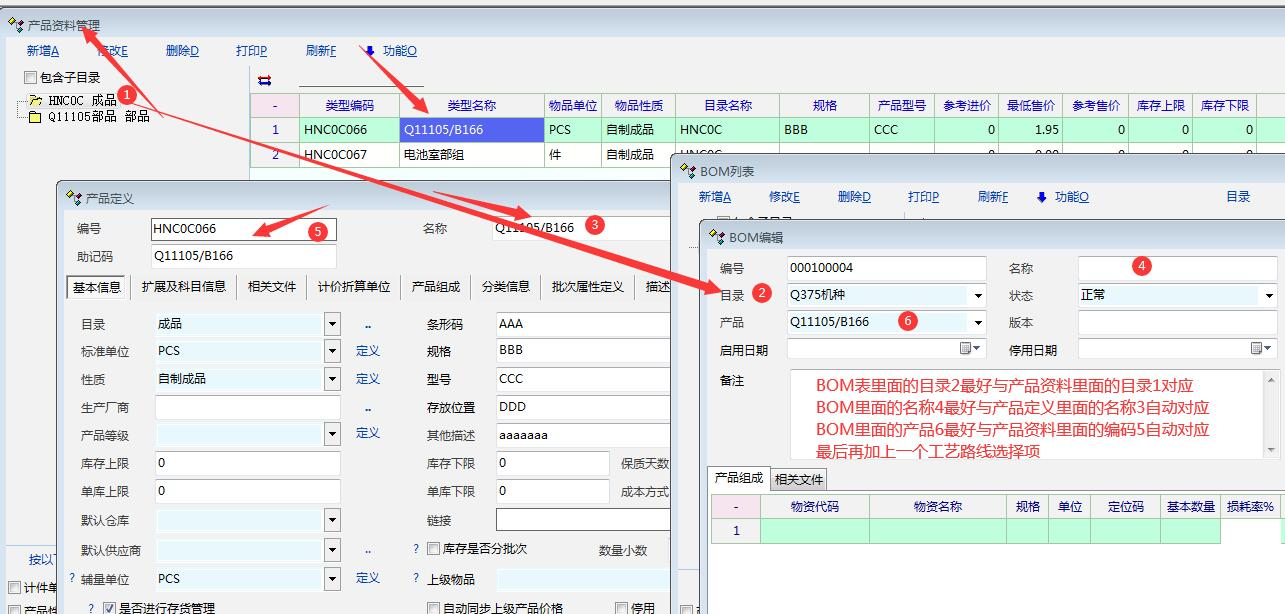Click the question mark help icon beside 辅量单位

72,578
